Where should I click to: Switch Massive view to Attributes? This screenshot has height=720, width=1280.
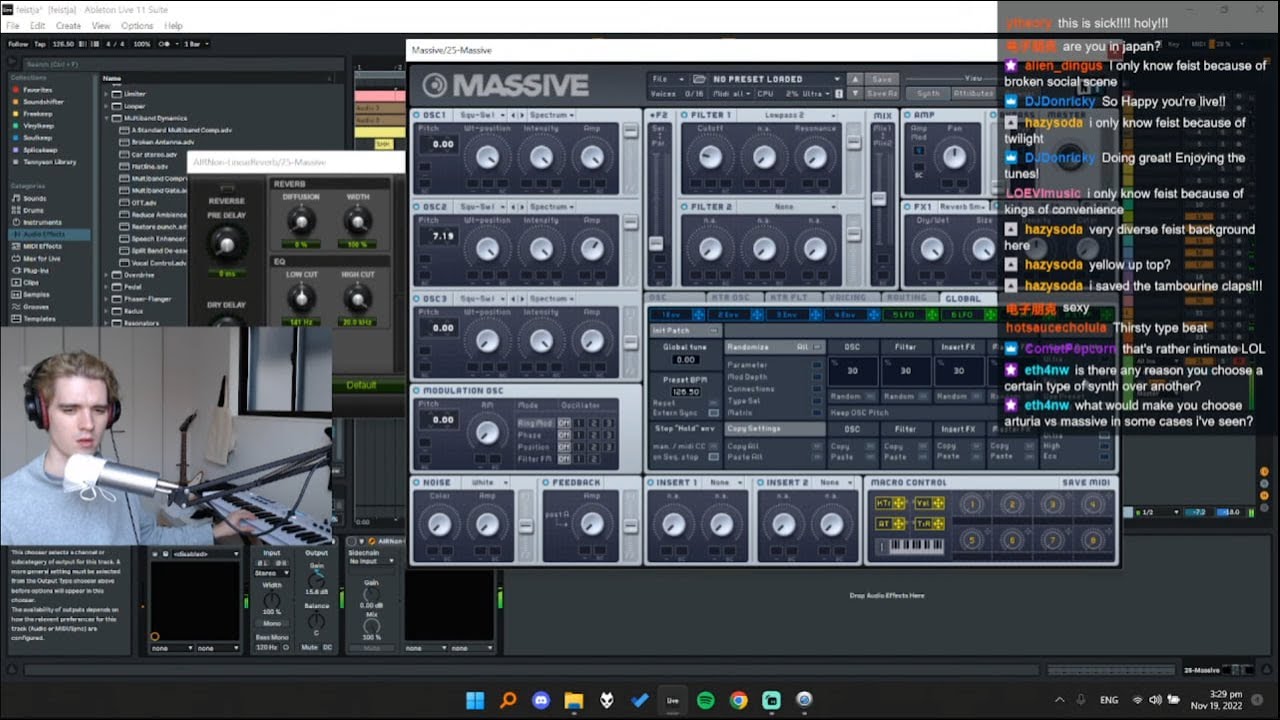pos(972,93)
